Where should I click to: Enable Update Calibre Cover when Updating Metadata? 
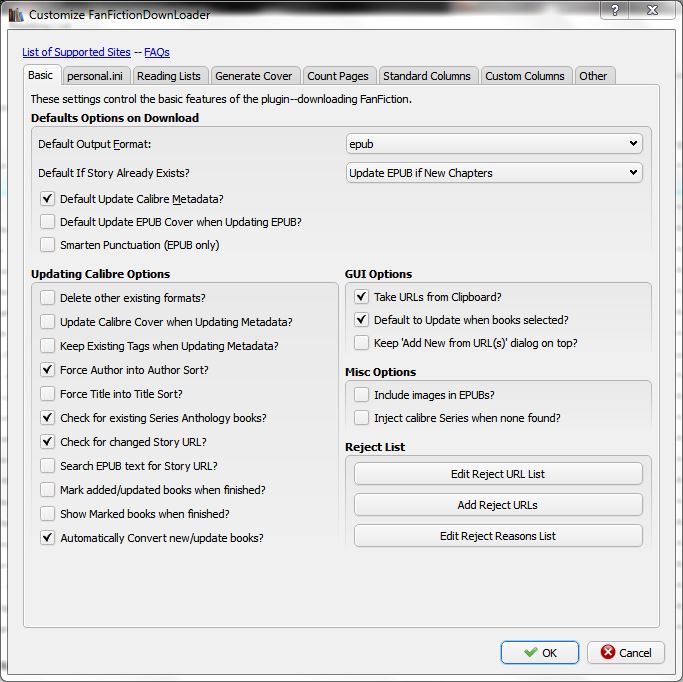pos(47,322)
